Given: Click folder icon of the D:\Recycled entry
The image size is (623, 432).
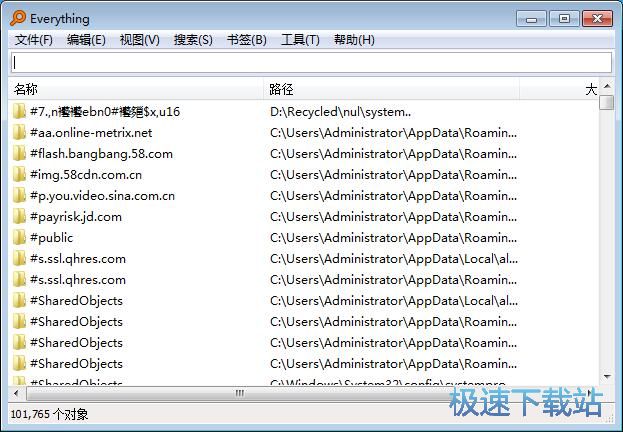Looking at the screenshot, I should tap(19, 111).
